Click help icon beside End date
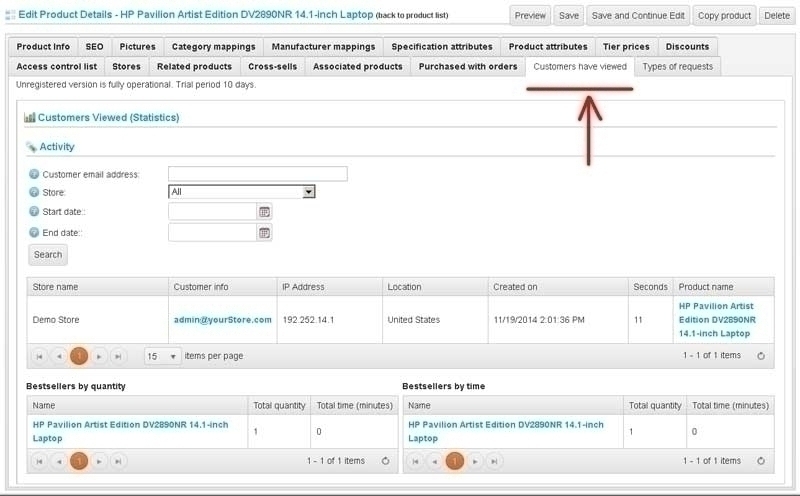The image size is (800, 496). click(34, 233)
